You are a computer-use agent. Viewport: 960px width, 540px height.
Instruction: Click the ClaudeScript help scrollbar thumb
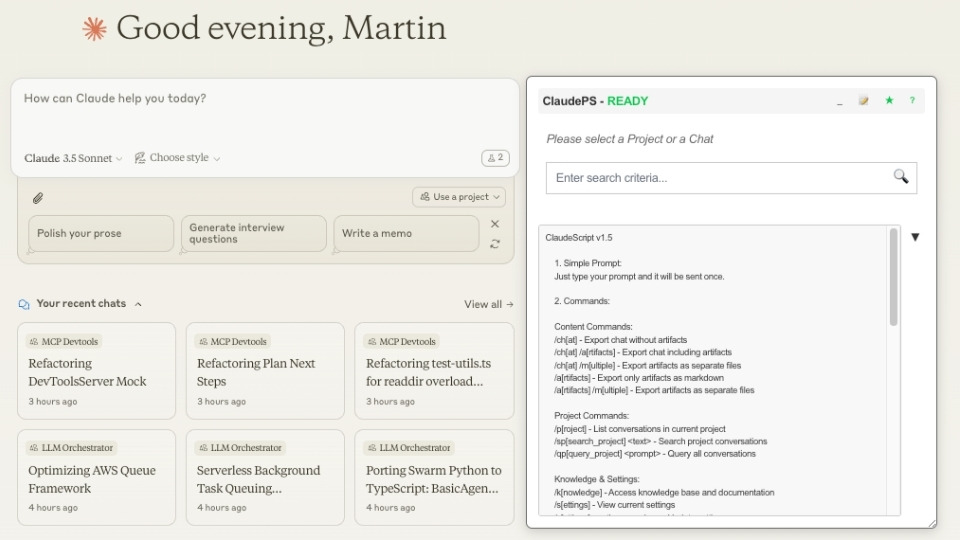pos(894,277)
